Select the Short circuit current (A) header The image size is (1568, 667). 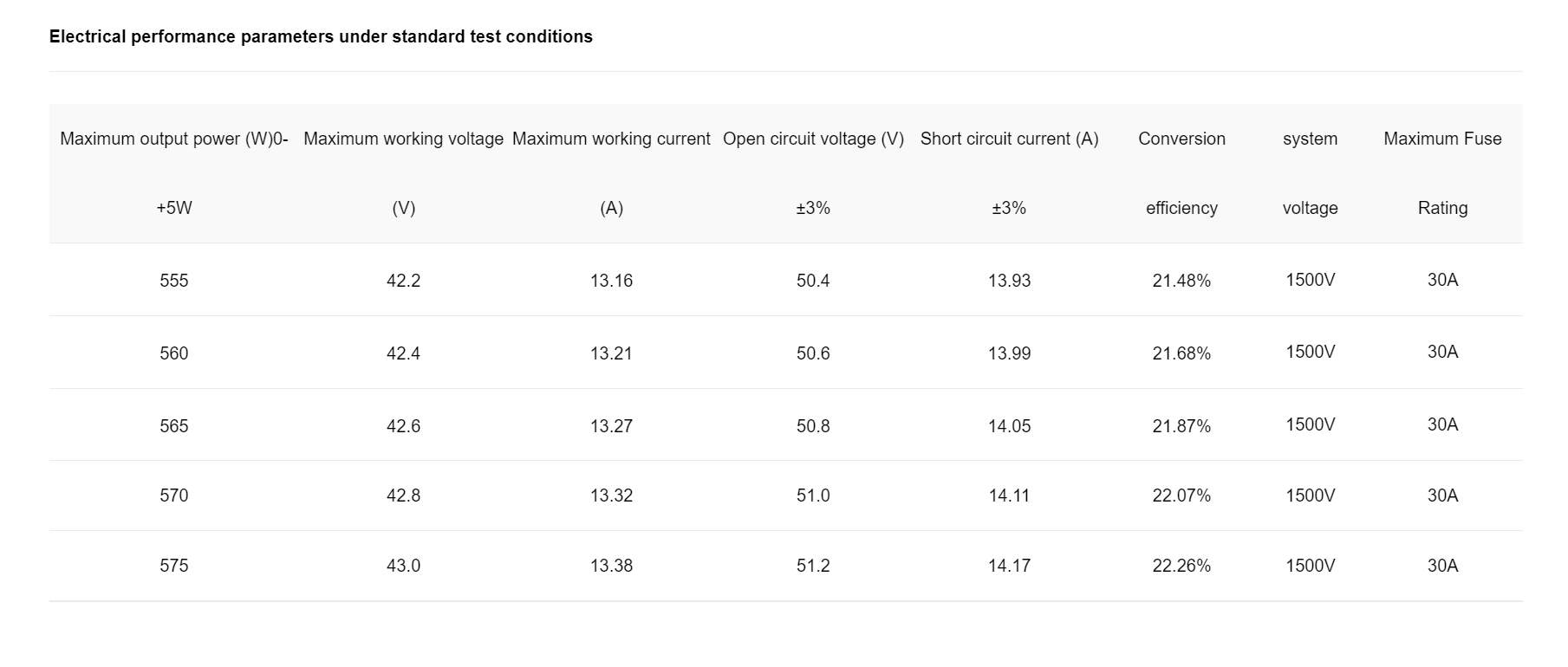pos(1009,173)
